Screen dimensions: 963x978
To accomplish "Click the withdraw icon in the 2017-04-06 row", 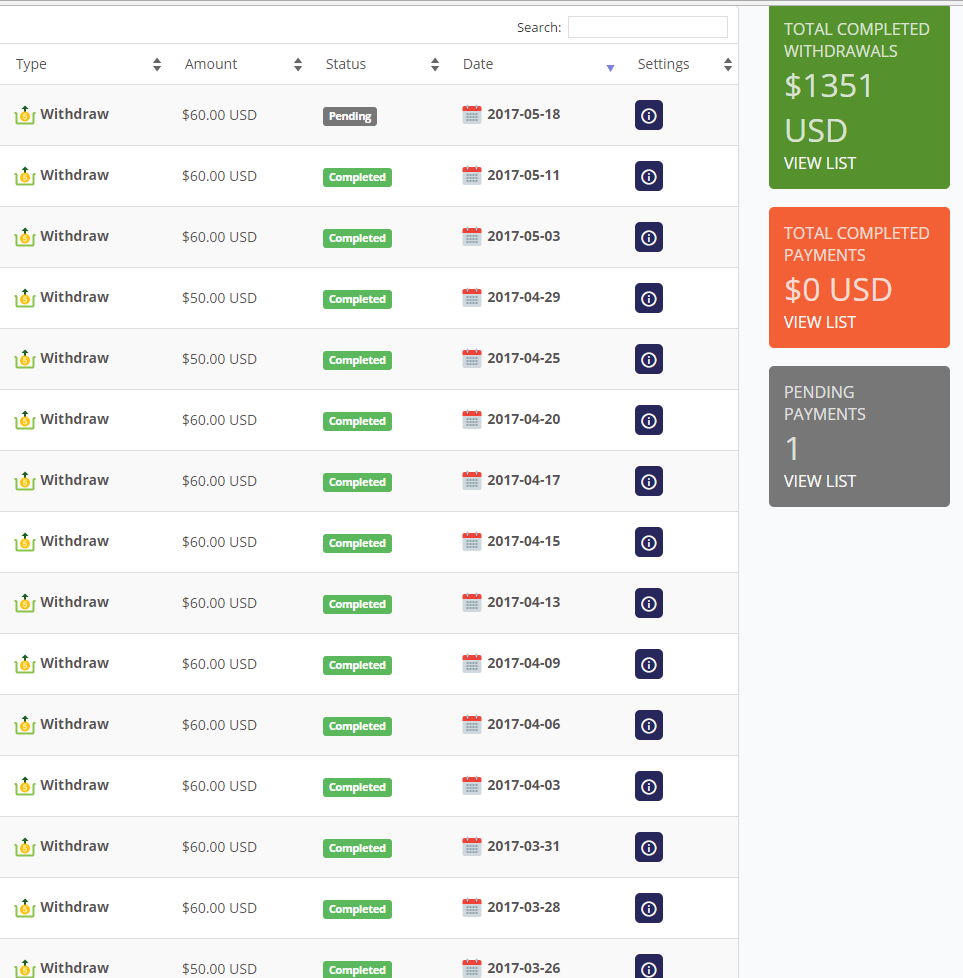I will (x=24, y=725).
